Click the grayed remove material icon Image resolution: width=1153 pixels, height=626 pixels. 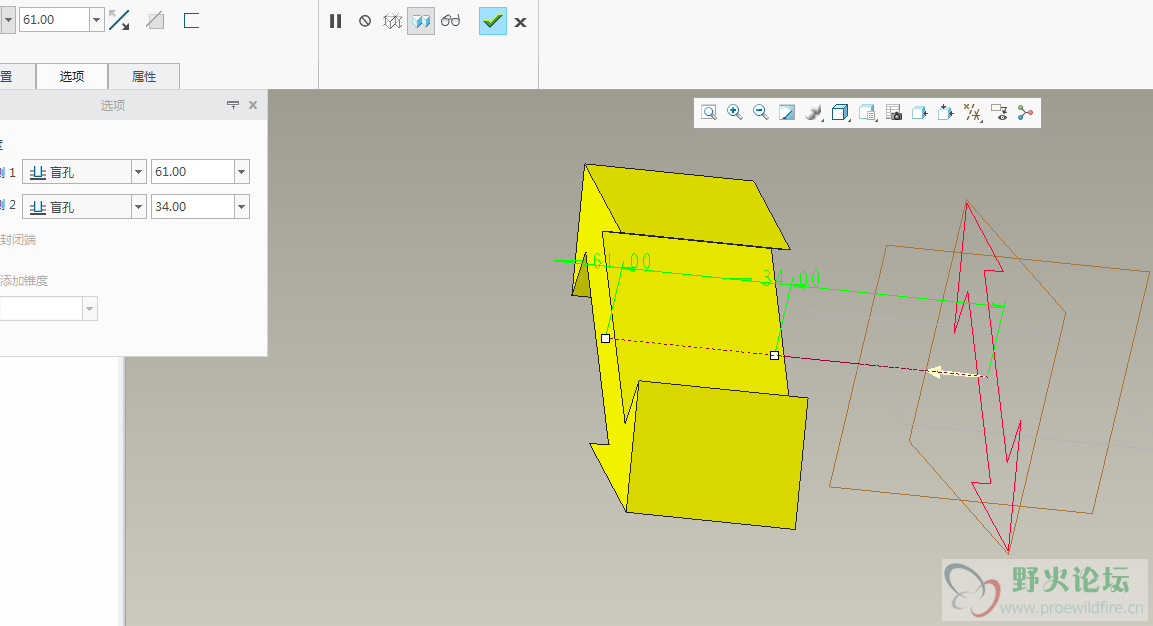pos(155,20)
